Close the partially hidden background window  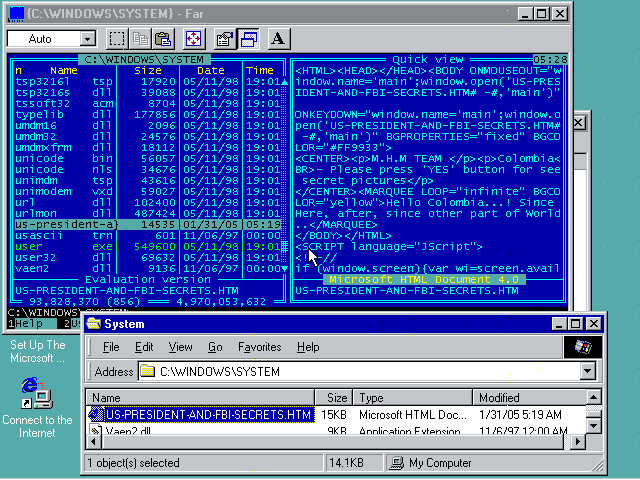click(x=579, y=123)
